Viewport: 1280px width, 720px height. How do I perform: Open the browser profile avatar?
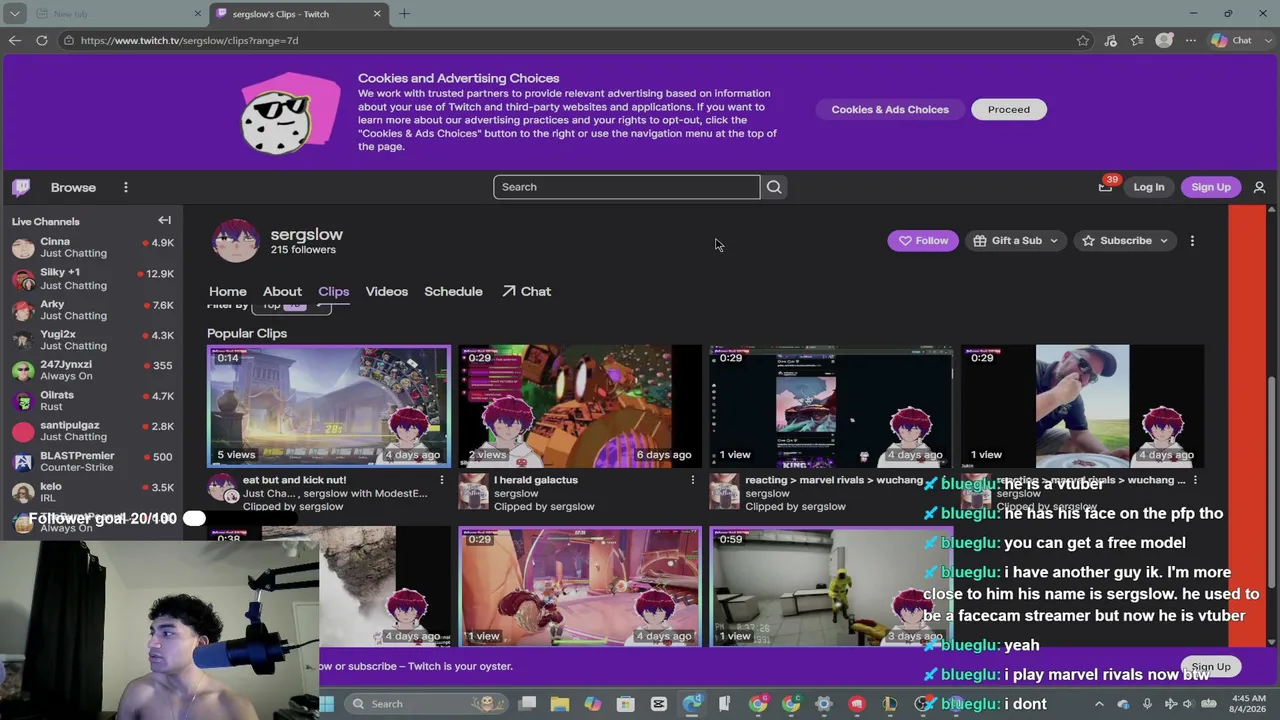point(1164,40)
